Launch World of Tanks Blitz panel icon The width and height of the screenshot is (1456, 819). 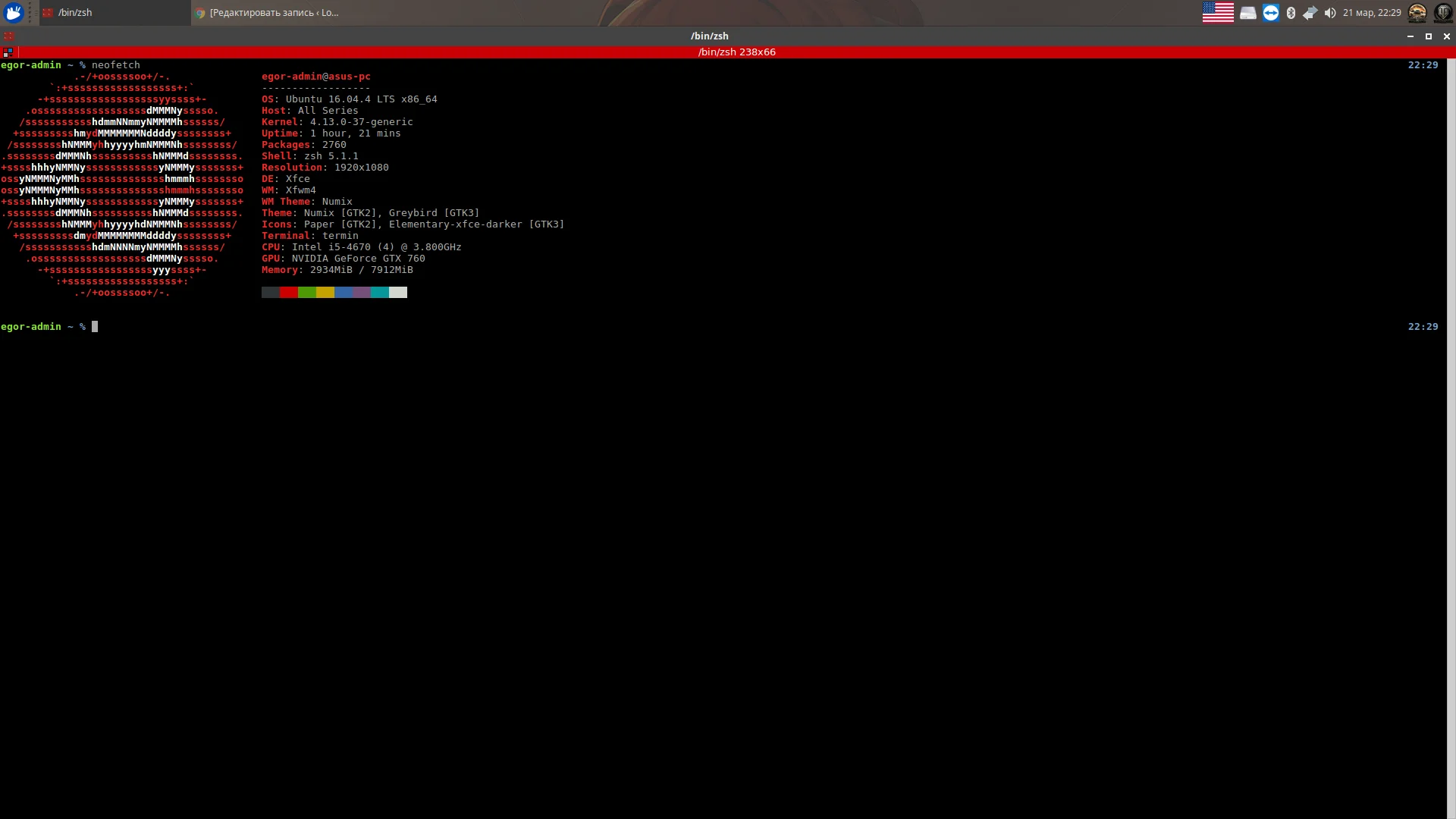(1417, 13)
